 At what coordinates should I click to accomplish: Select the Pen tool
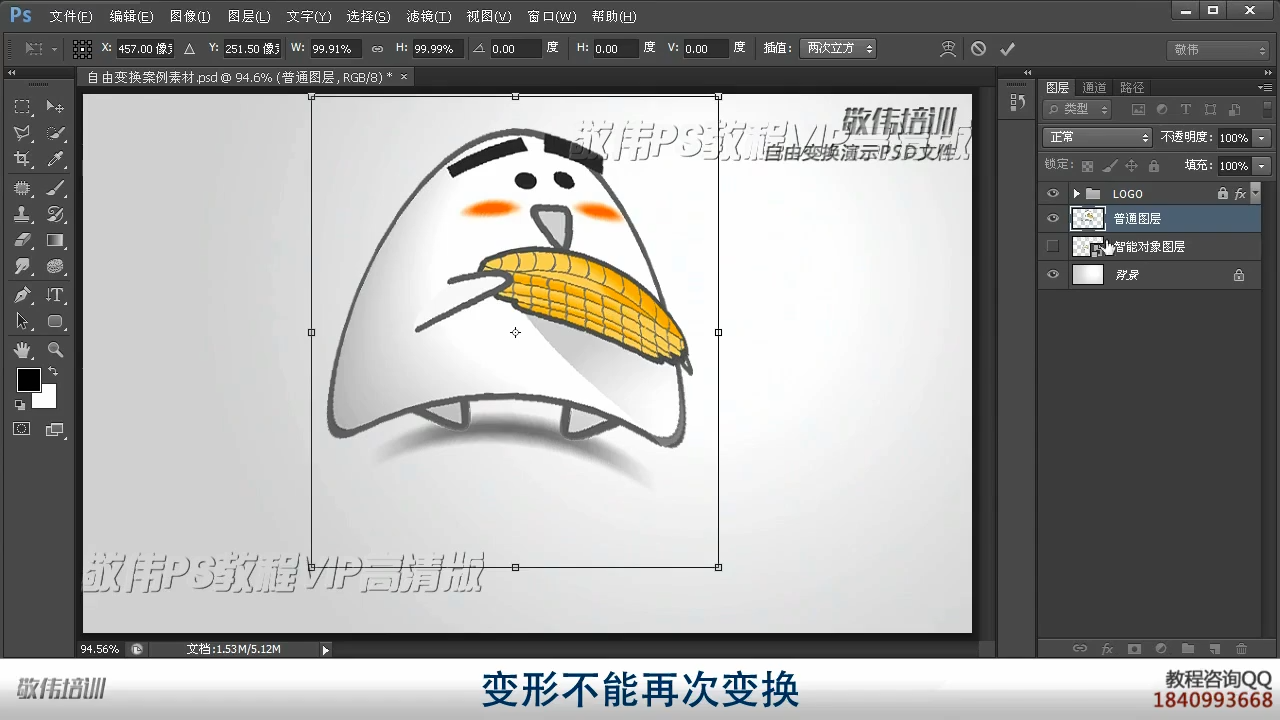(x=22, y=295)
